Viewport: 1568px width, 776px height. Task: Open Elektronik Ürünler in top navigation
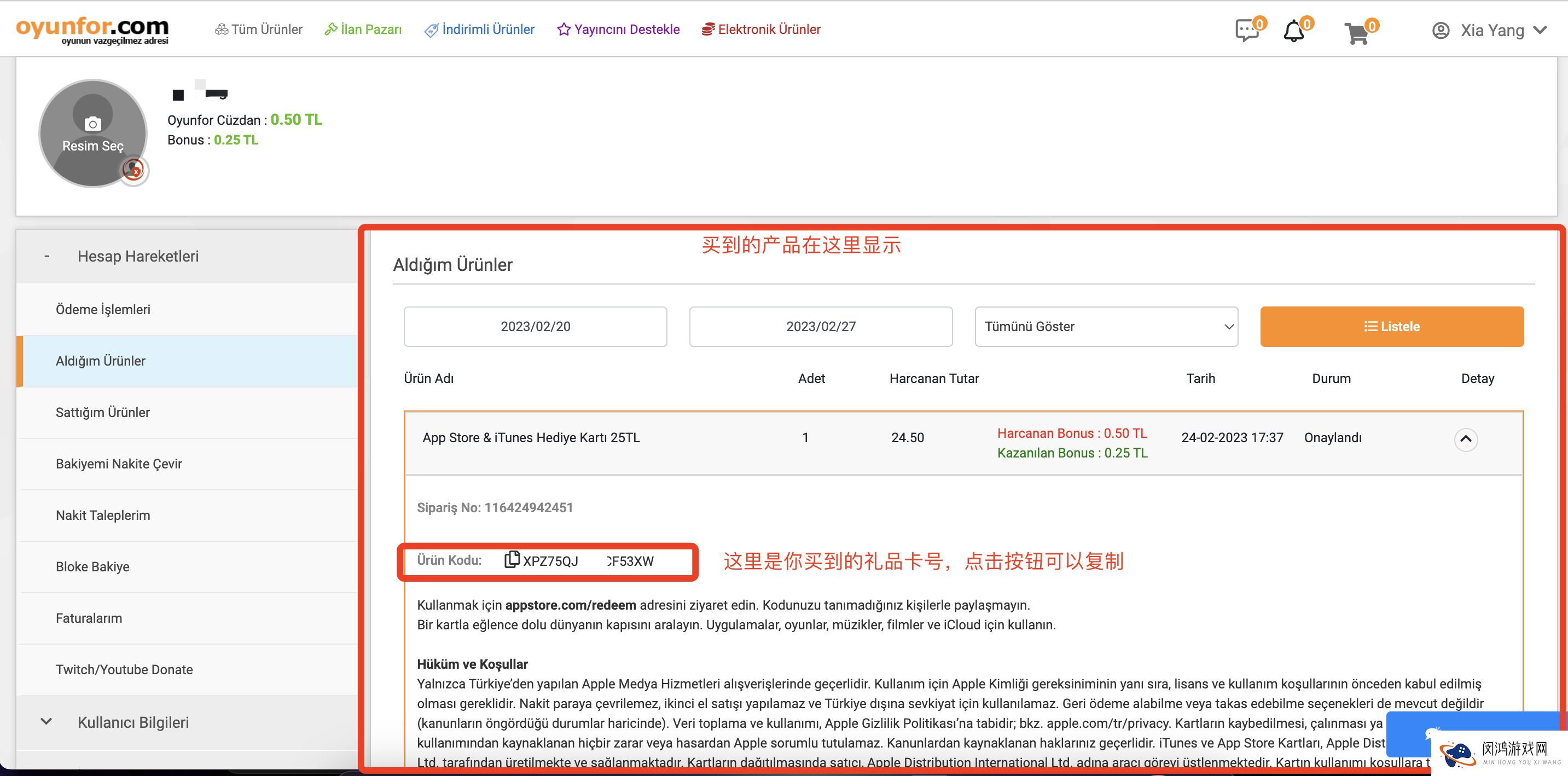click(761, 29)
